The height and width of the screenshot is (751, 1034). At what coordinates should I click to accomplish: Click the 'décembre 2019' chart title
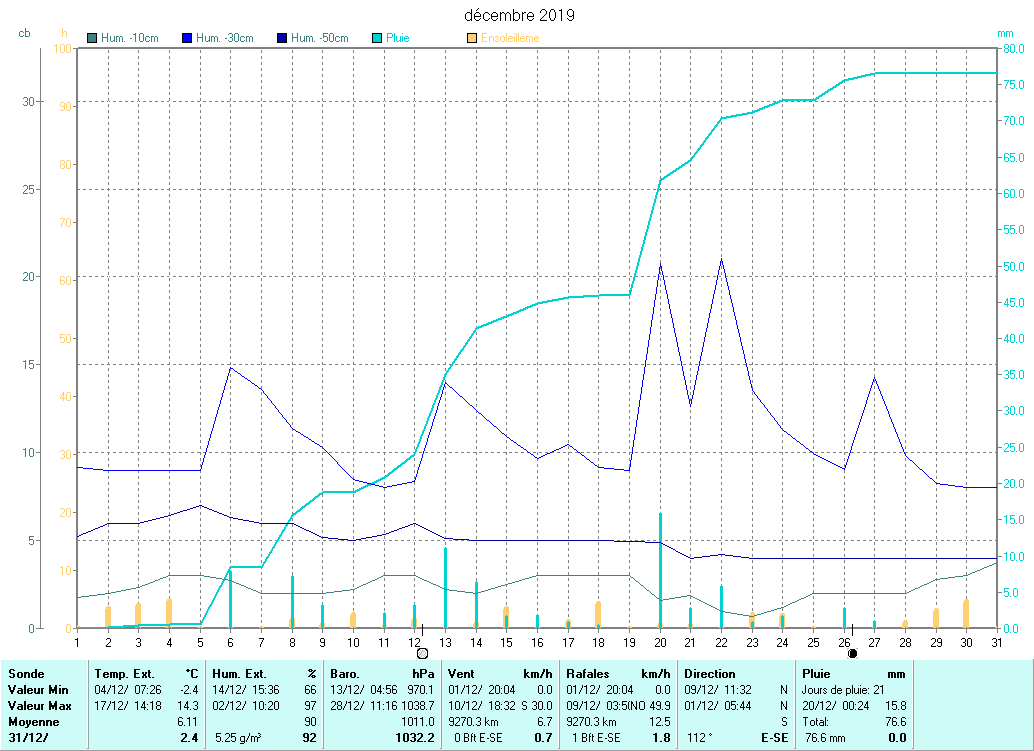519,15
